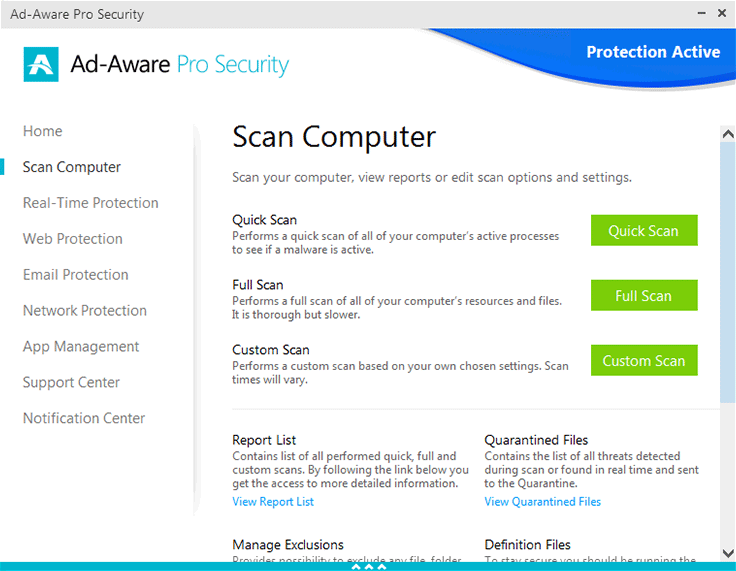Minimize the Ad-Aware window
The height and width of the screenshot is (571, 736).
tap(697, 14)
